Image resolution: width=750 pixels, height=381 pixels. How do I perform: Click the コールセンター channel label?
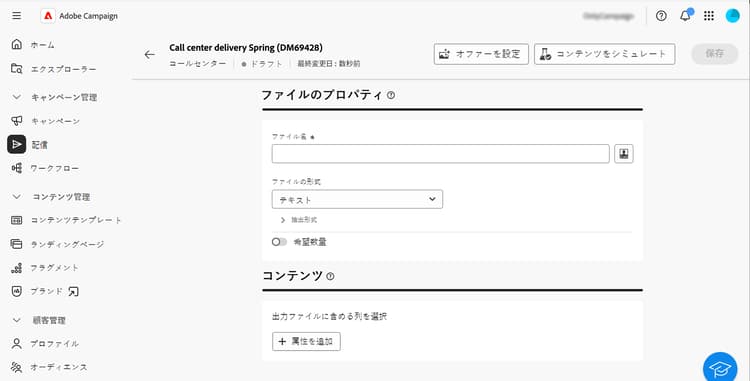point(198,64)
